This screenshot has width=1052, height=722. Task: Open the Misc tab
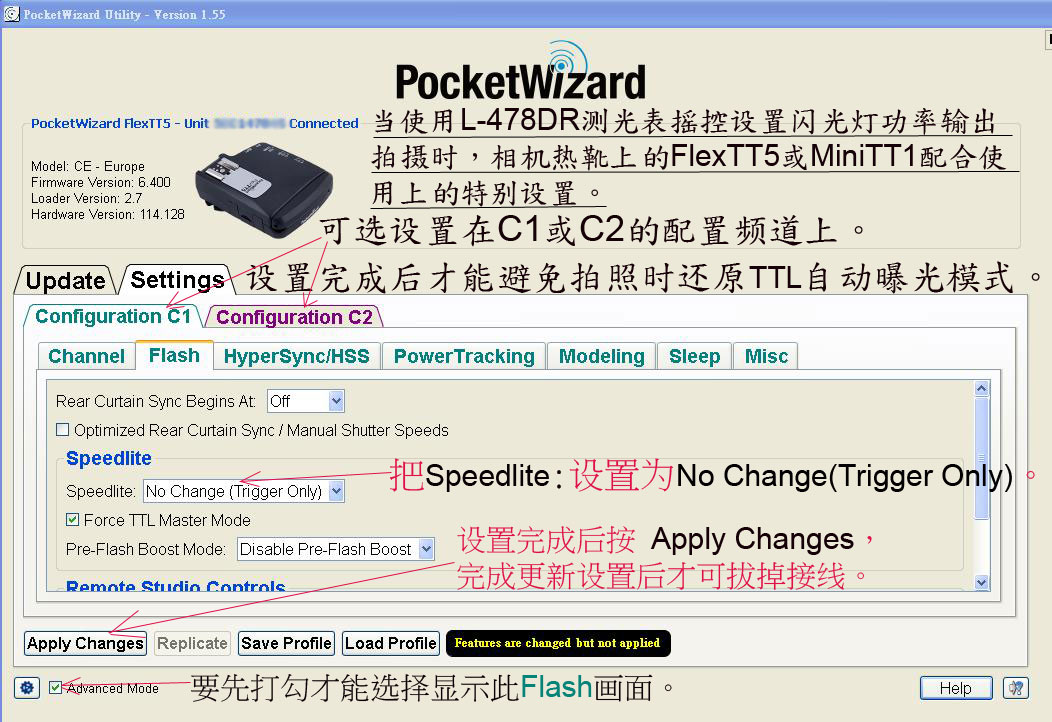pos(766,356)
